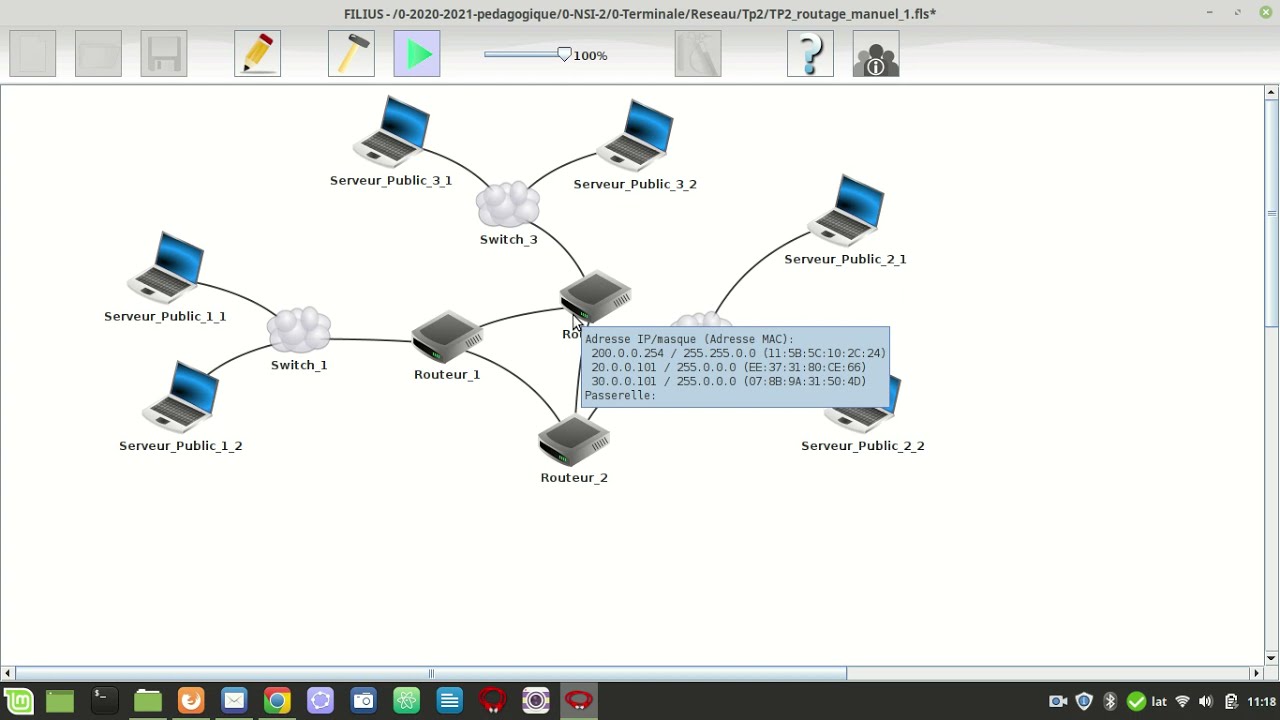The image size is (1280, 720).
Task: Select the Serveur_Public_1_2 laptop
Action: (181, 396)
